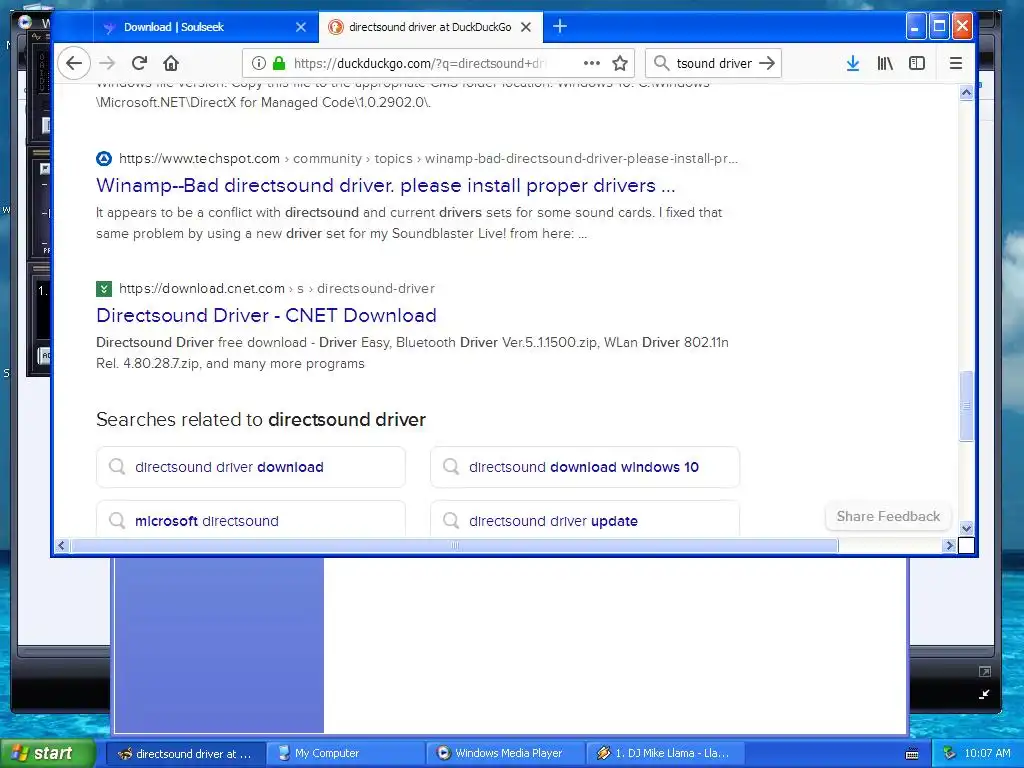Click the forward navigation arrow

pos(107,63)
